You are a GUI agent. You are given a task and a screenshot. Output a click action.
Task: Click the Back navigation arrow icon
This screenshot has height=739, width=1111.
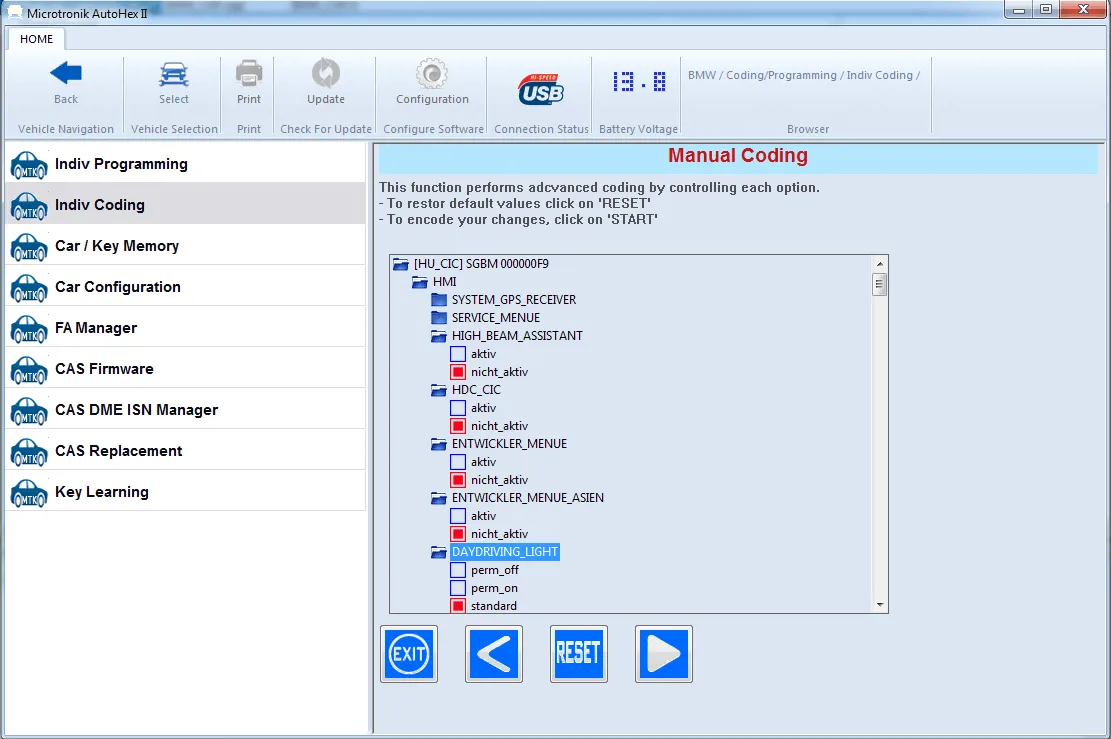point(66,73)
